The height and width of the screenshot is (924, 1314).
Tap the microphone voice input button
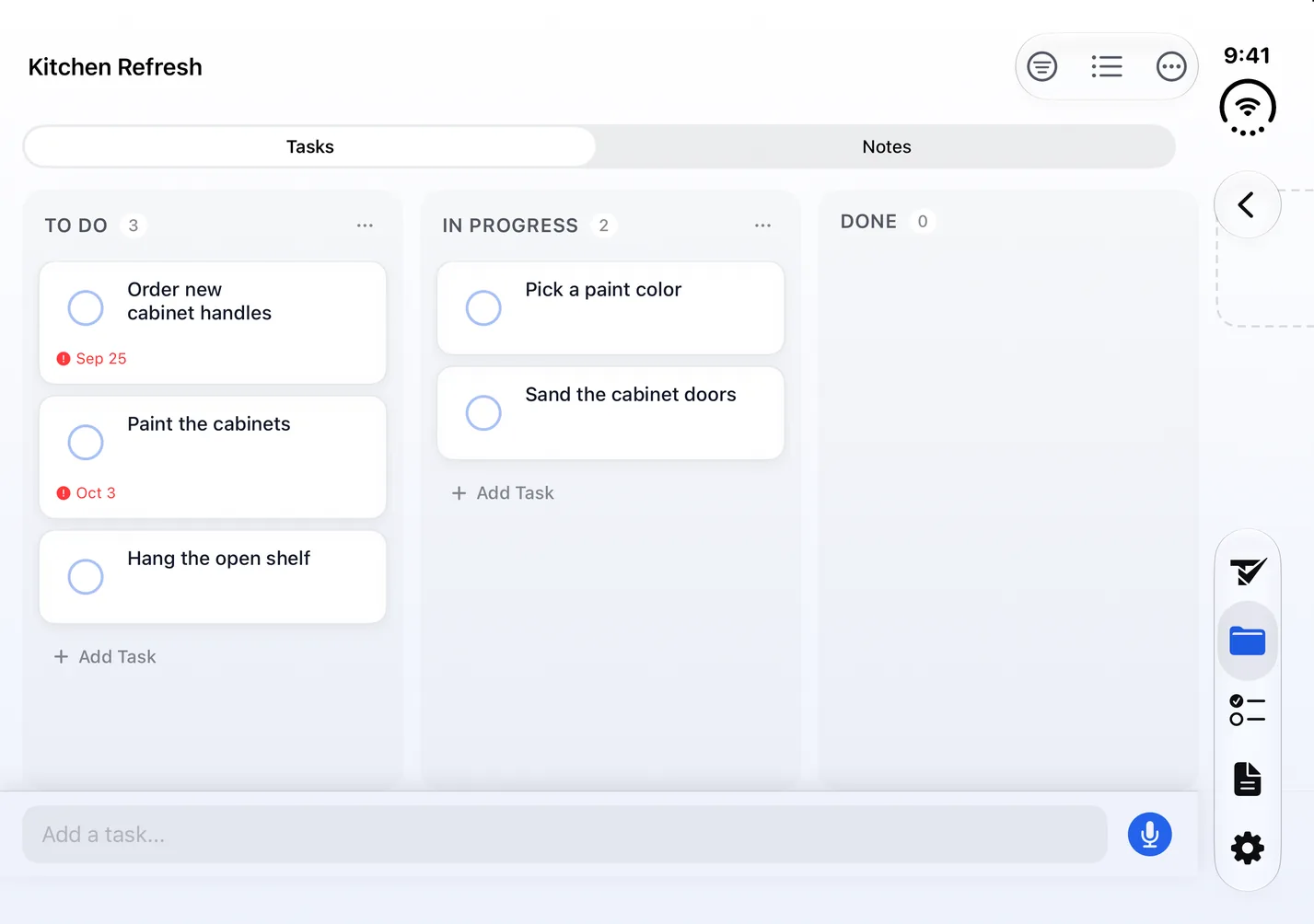coord(1150,835)
